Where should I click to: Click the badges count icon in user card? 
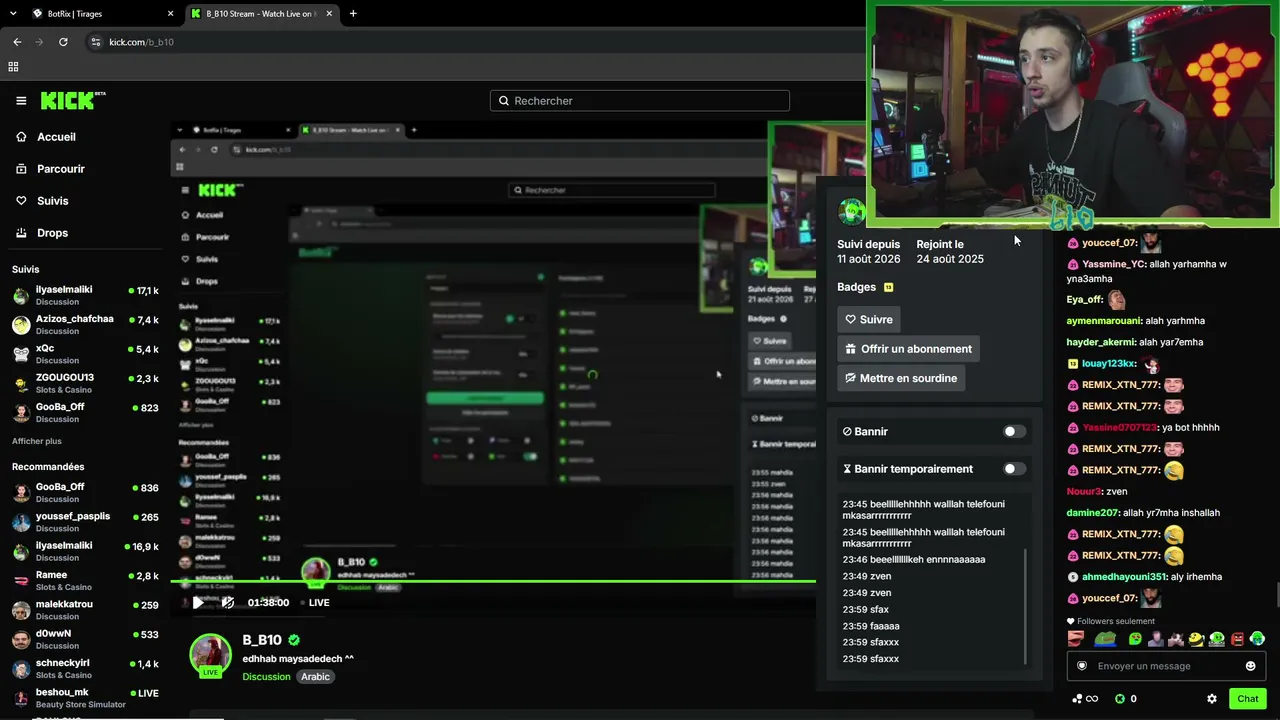point(888,287)
